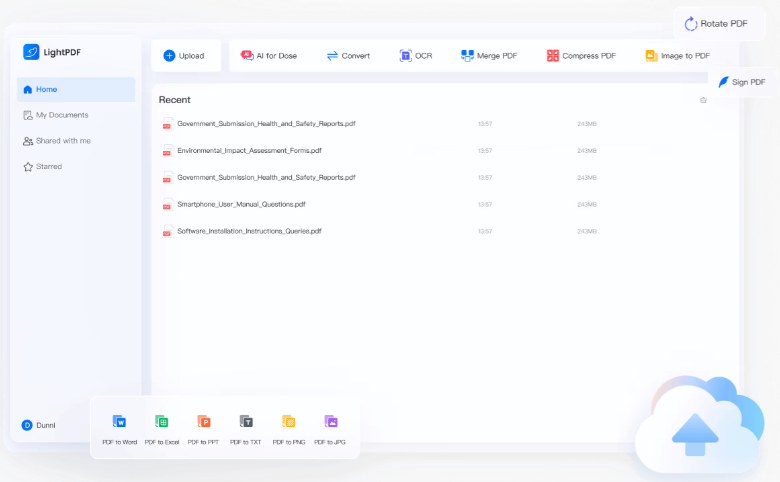The width and height of the screenshot is (780, 482).
Task: Select the PDF to Word converter
Action: 119,429
